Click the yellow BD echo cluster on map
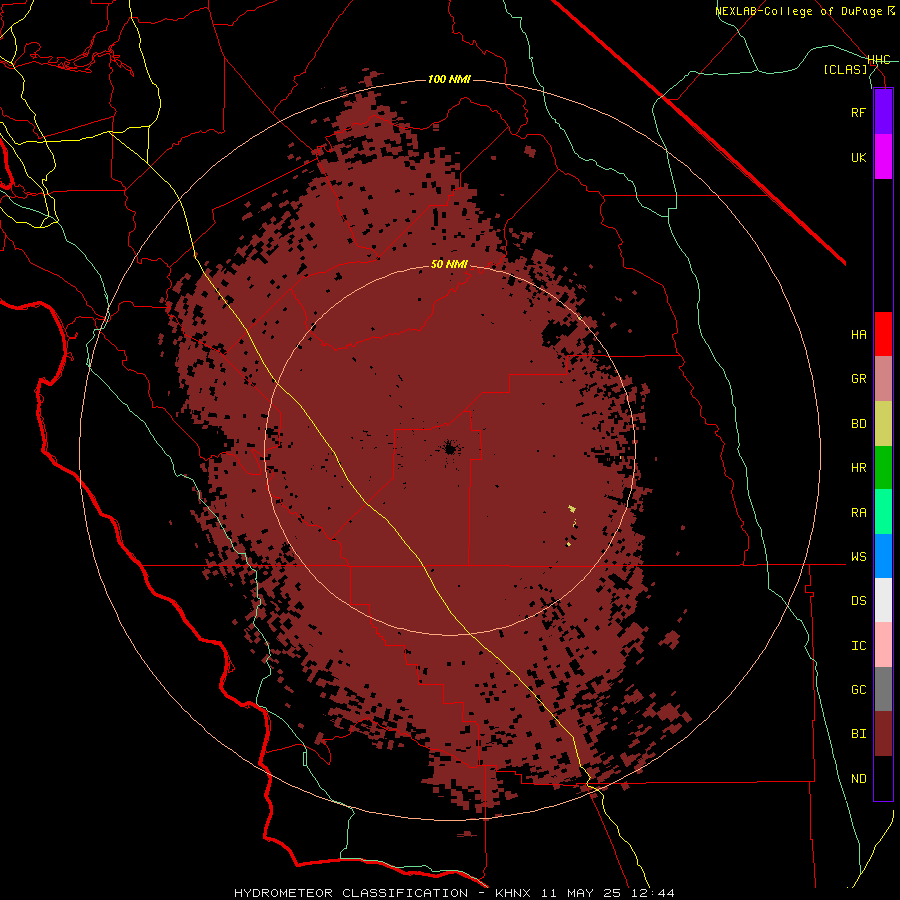 [572, 509]
